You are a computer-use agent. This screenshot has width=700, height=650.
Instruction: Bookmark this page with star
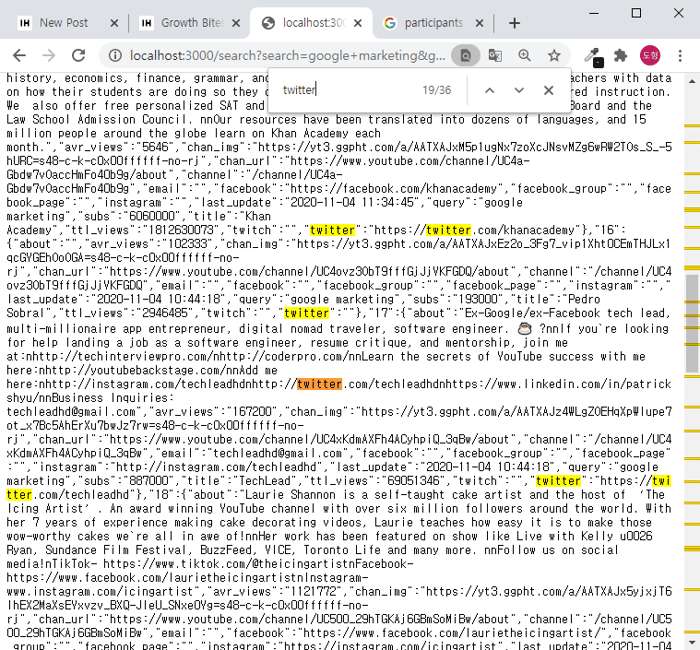[554, 56]
